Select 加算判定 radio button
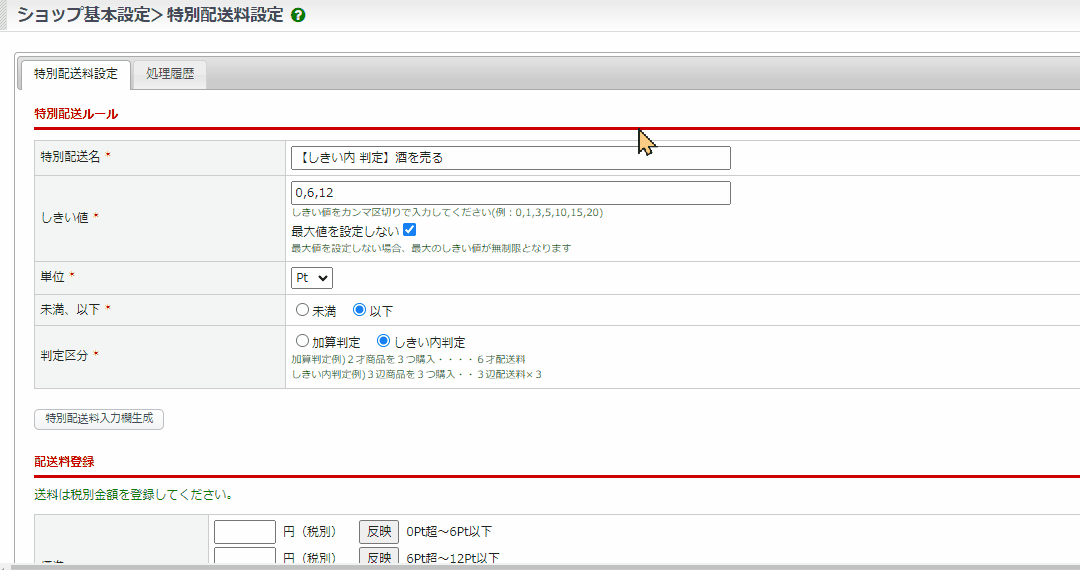Screen dimensions: 1080x570 302,341
